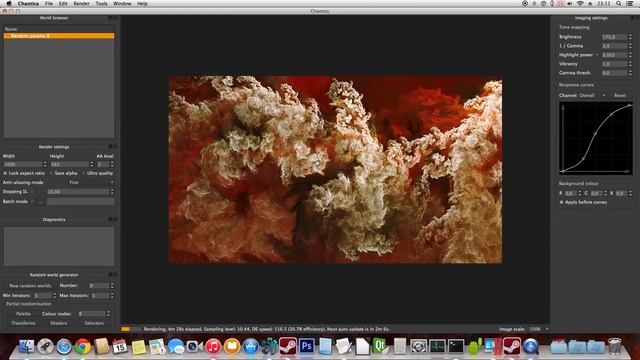Open App Store icon in dock
The image size is (640, 360).
coord(251,347)
